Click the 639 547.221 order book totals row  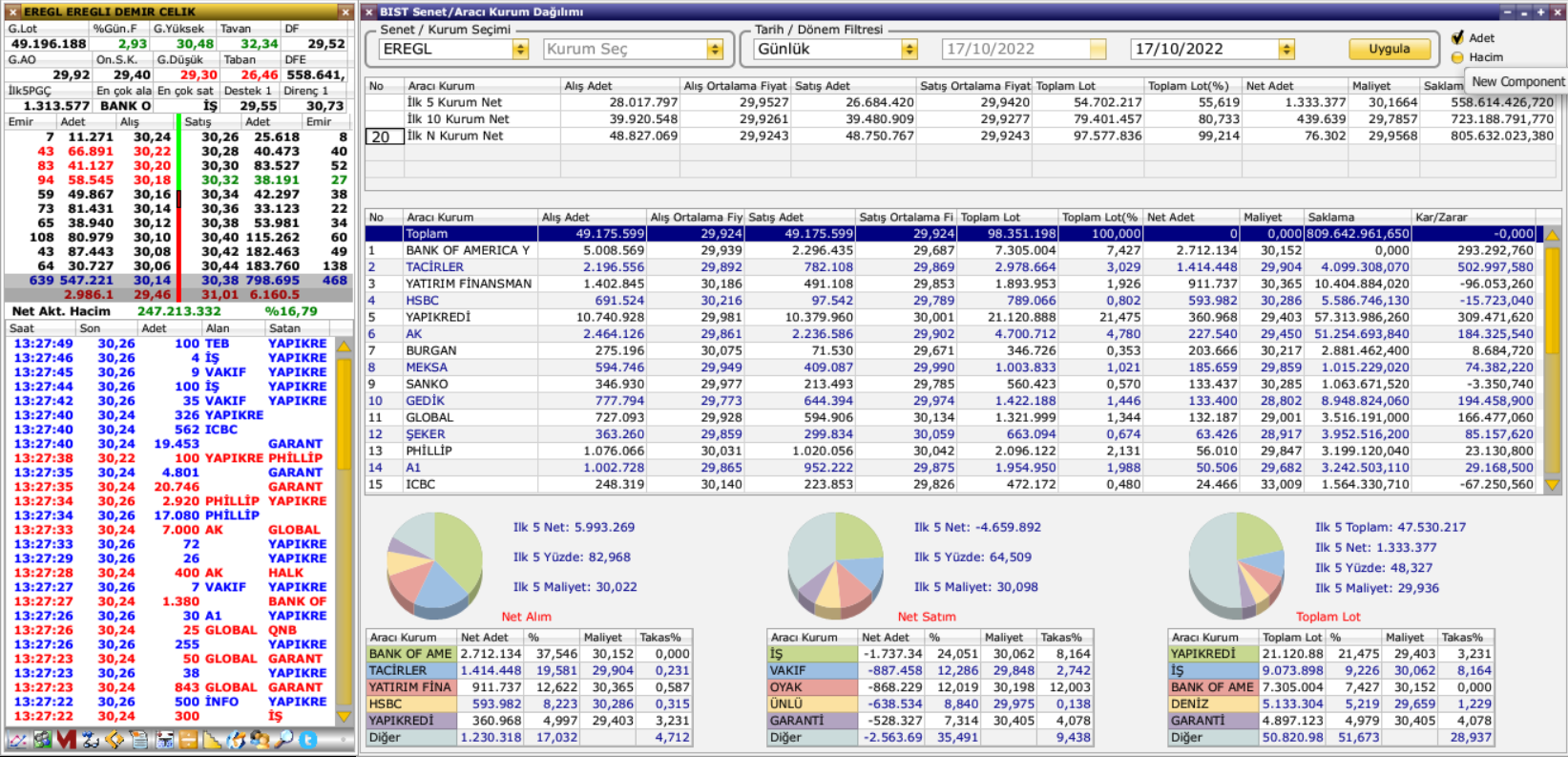[178, 281]
